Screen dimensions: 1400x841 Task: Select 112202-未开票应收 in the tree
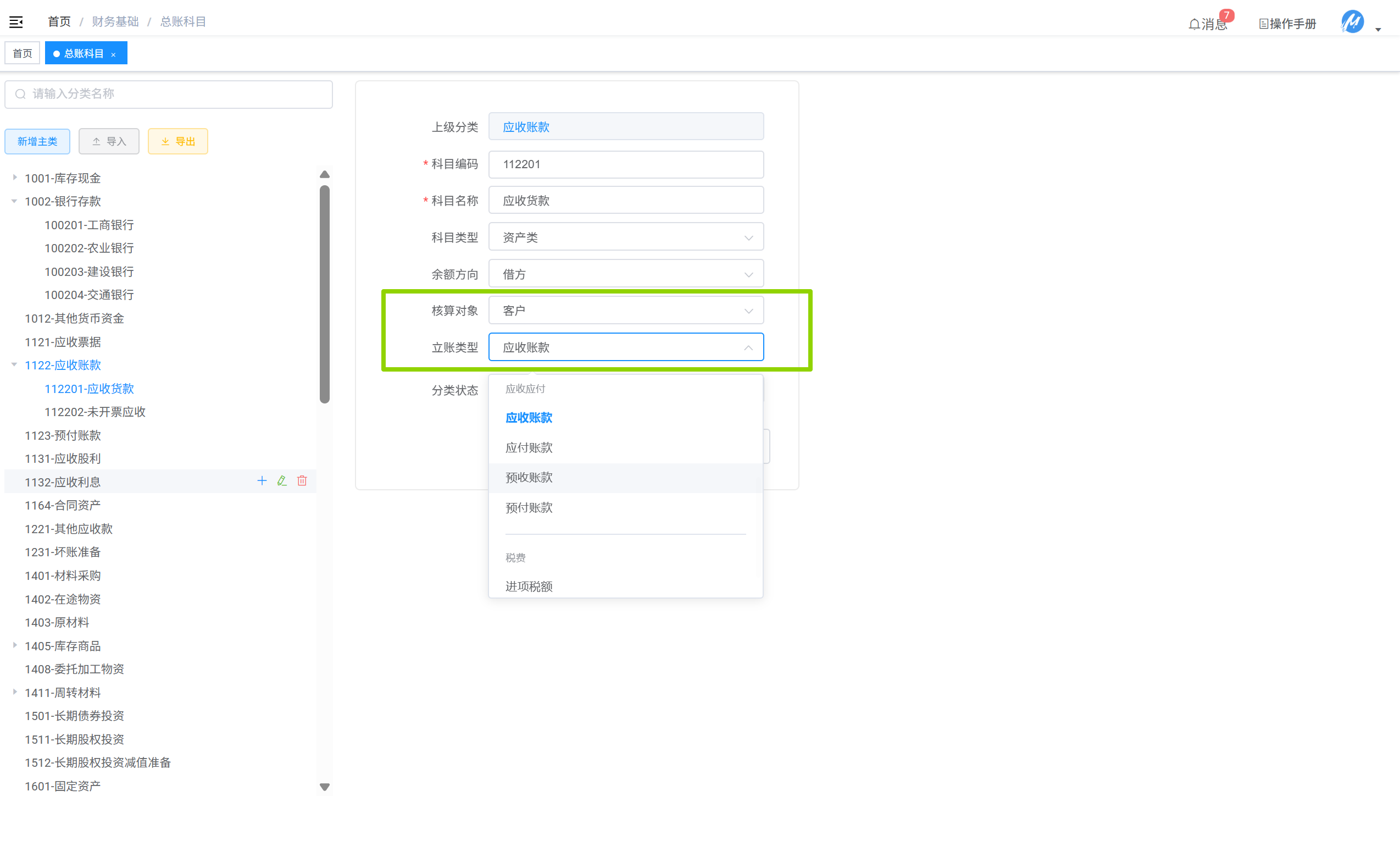pos(95,412)
